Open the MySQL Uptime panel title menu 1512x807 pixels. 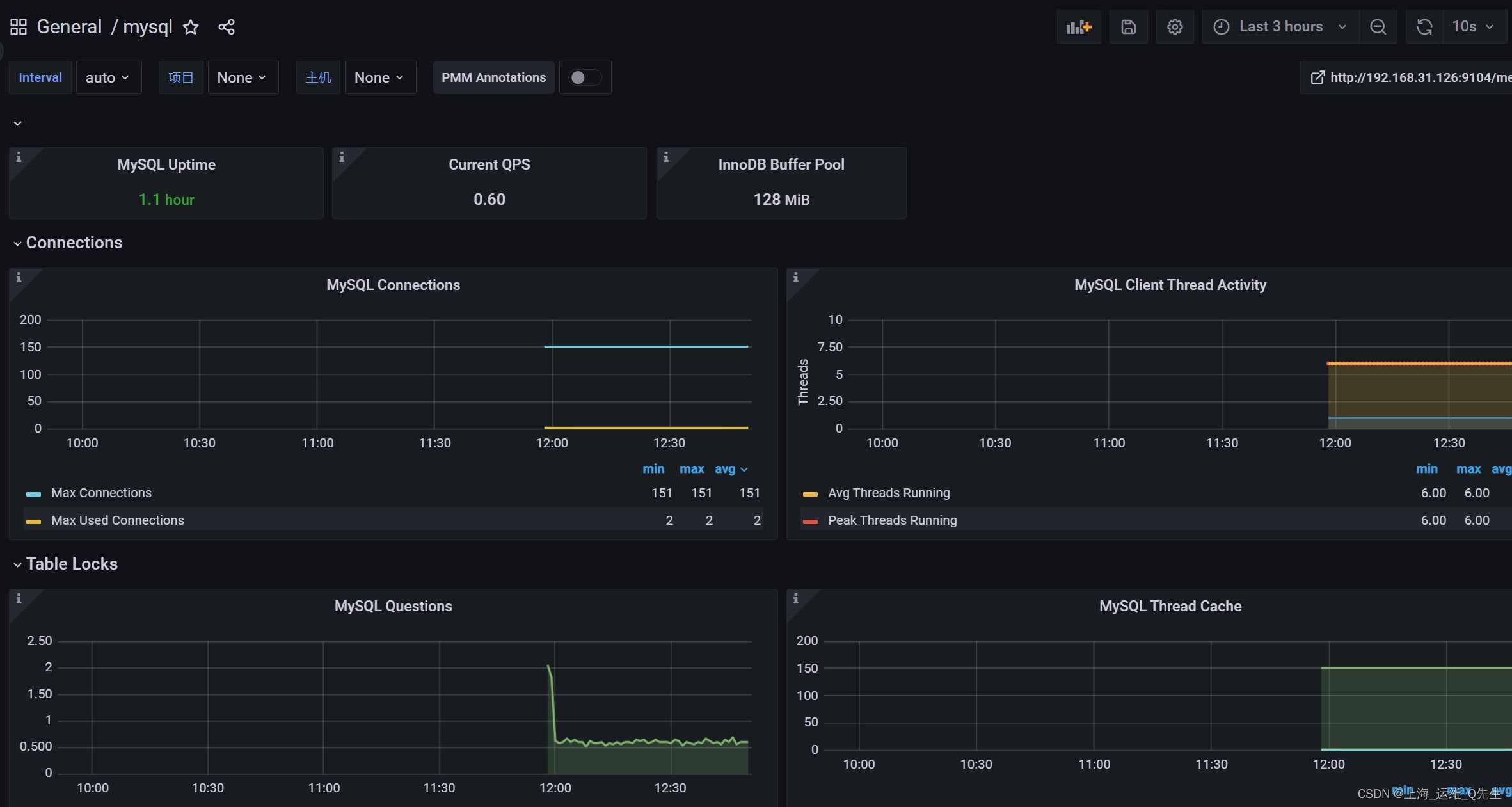(x=166, y=164)
